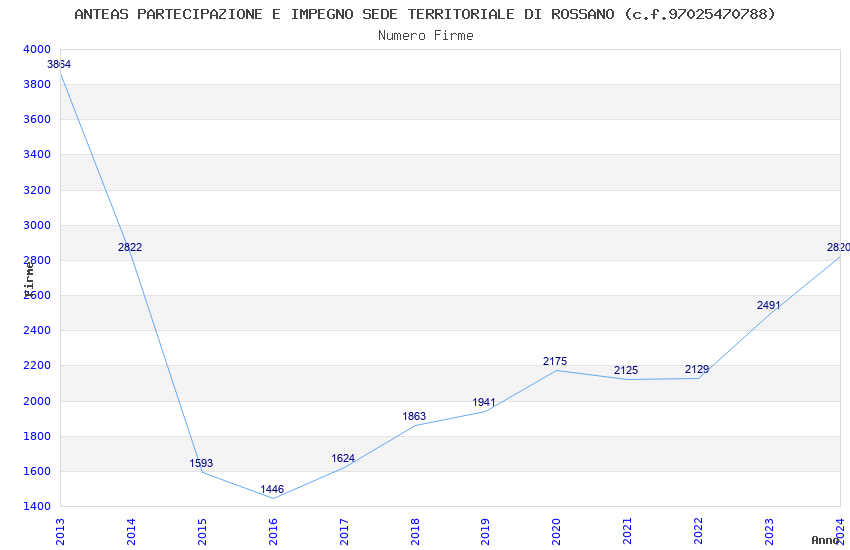Image resolution: width=850 pixels, height=550 pixels.
Task: Click data label 3864
Action: pos(59,64)
